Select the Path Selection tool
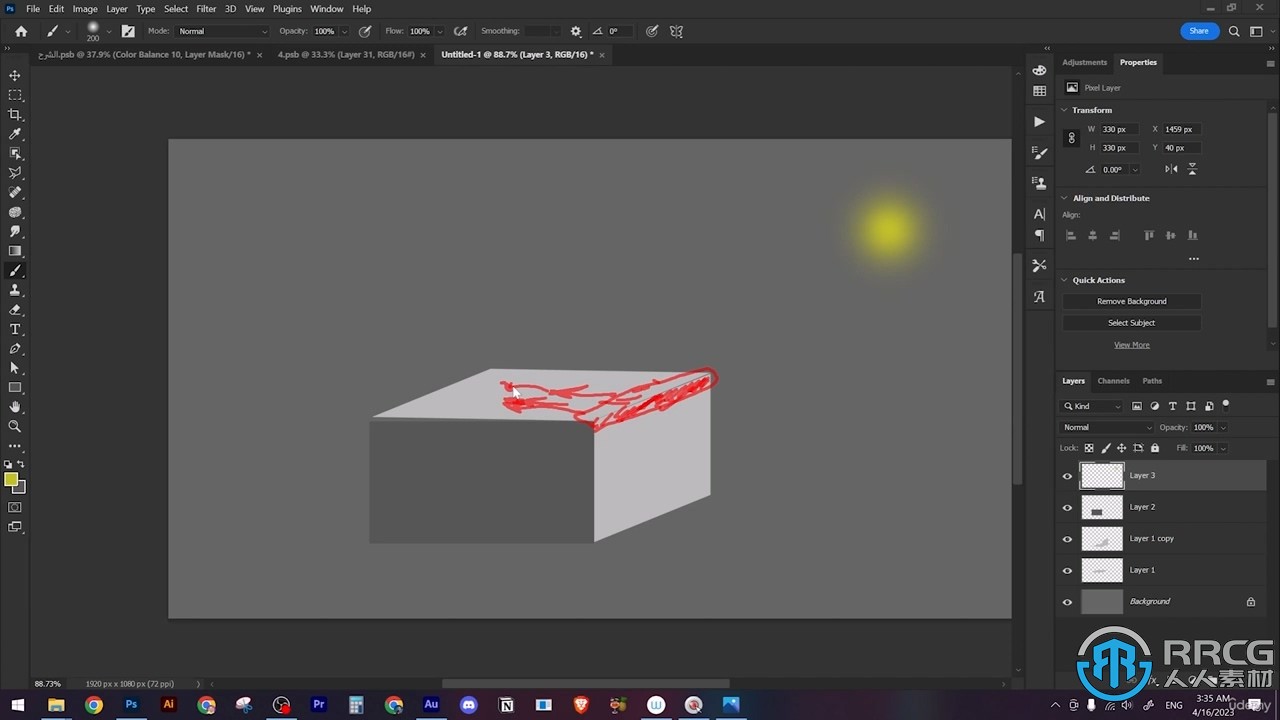This screenshot has width=1280, height=720. 15,368
